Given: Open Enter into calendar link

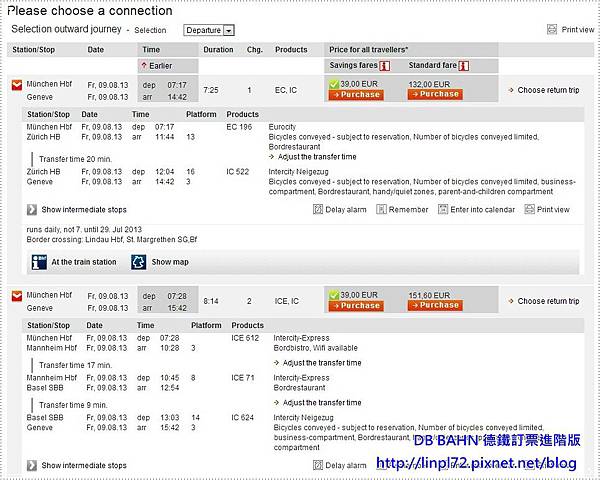Looking at the screenshot, I should 483,210.
